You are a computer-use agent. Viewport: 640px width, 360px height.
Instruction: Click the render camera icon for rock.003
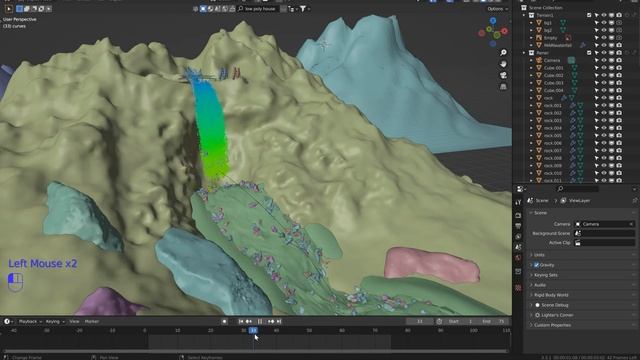[x=619, y=120]
